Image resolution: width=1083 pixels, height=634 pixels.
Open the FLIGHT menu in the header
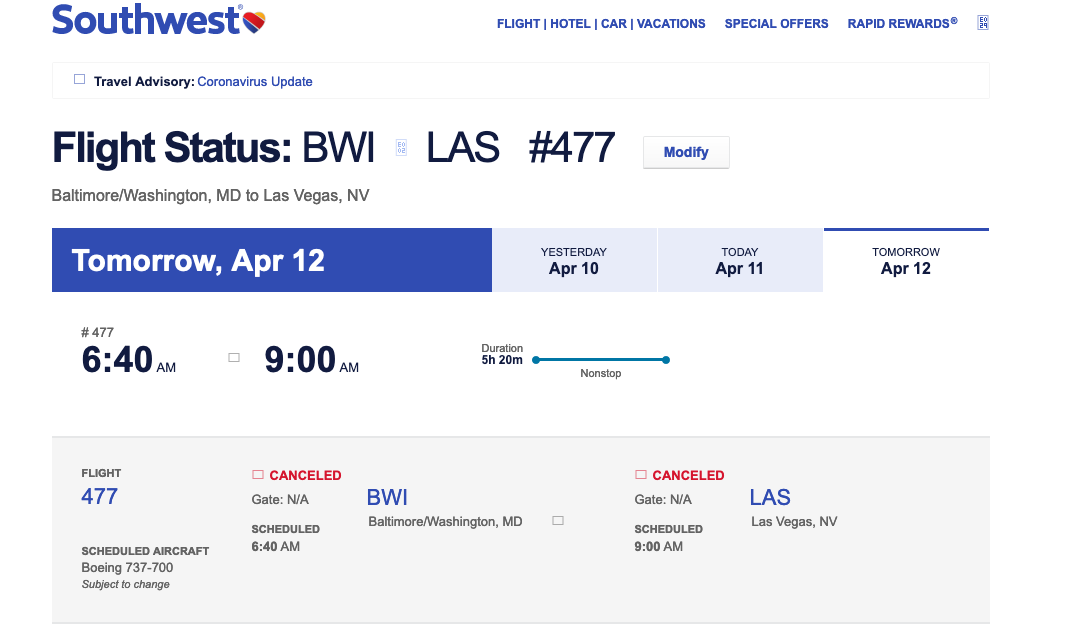click(518, 24)
